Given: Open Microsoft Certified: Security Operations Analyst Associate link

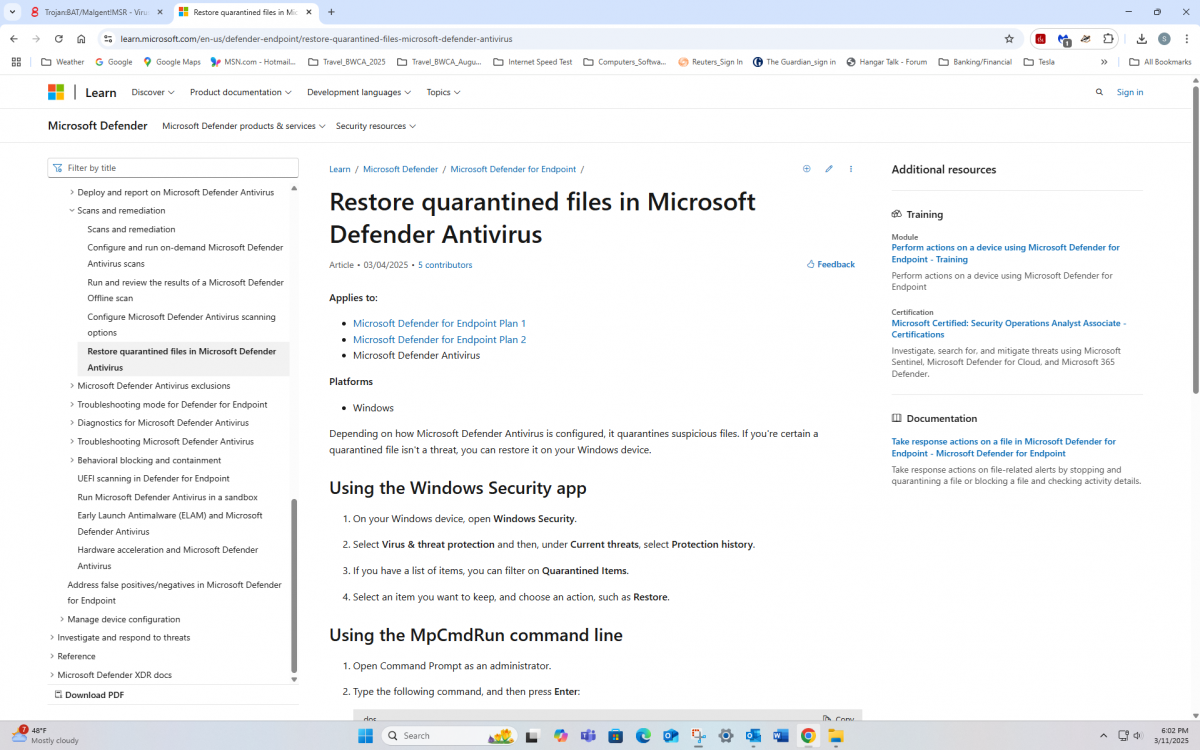Looking at the screenshot, I should coord(1009,329).
